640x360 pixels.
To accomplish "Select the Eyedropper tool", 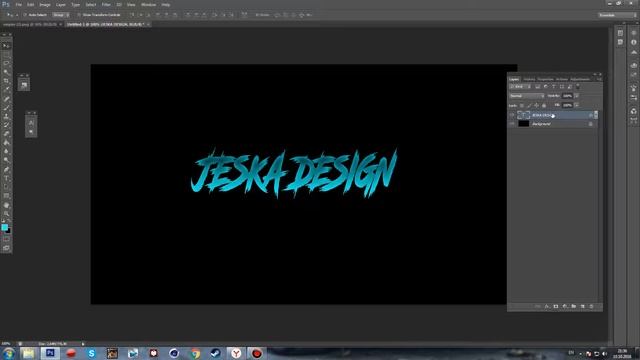I will (x=6, y=89).
